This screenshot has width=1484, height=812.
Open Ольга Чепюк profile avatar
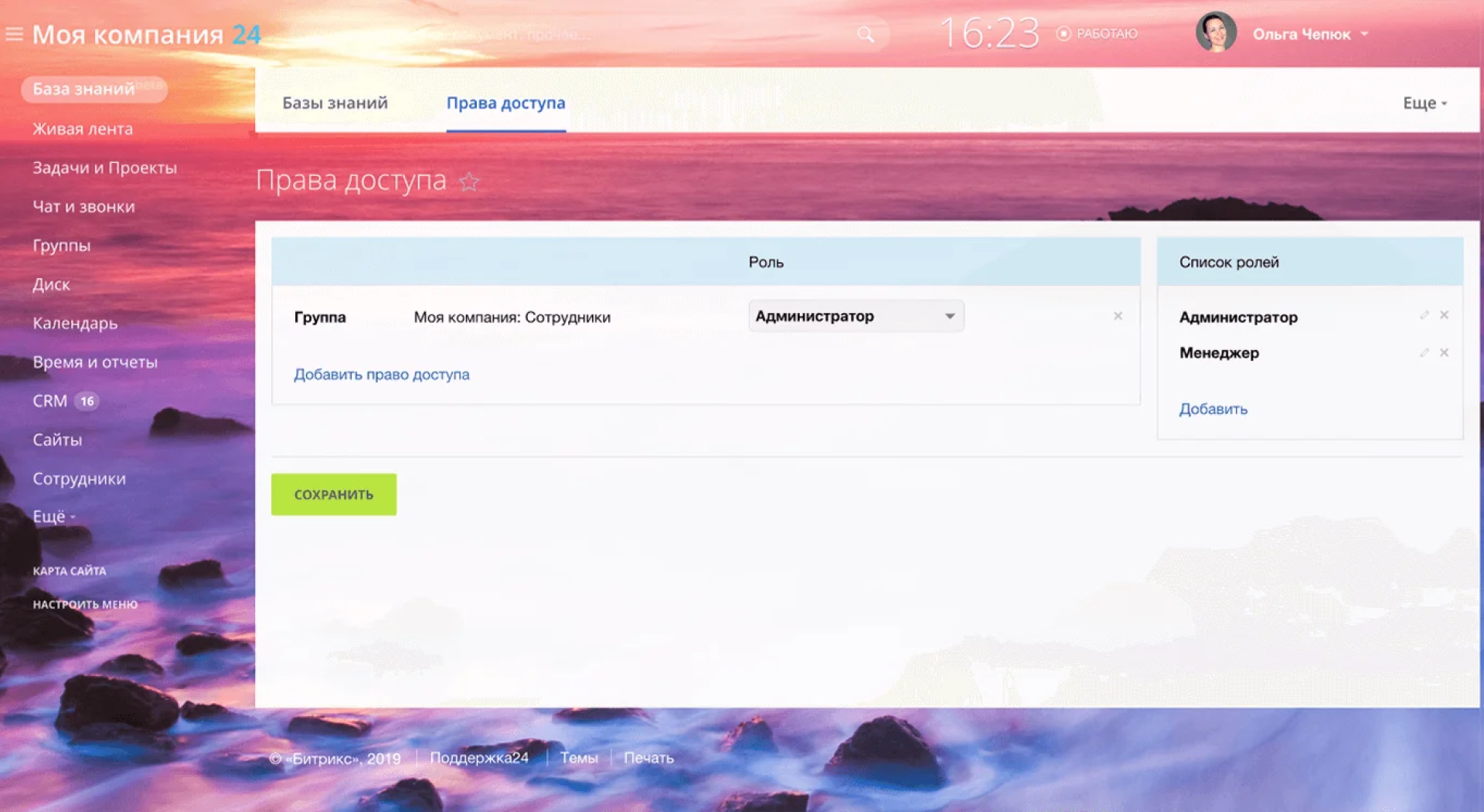1216,32
